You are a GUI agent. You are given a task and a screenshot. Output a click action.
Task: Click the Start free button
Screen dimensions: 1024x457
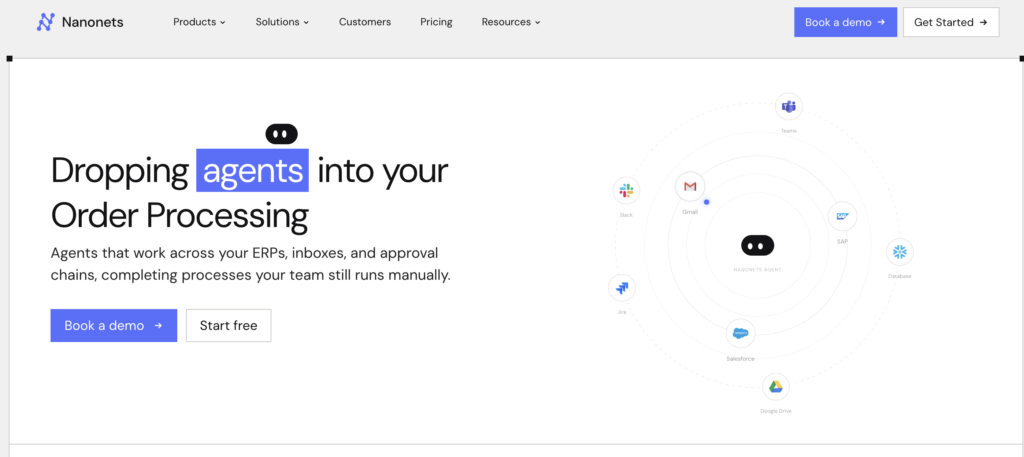229,325
